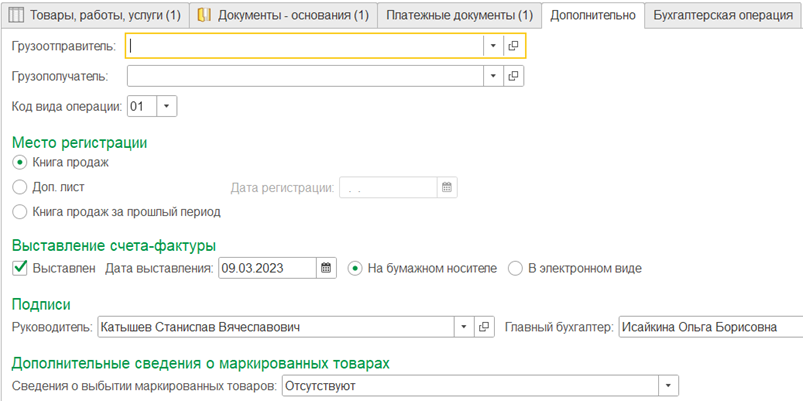The image size is (803, 401).
Task: Click the calendar icon next to Дата регистрации
Action: (x=447, y=187)
